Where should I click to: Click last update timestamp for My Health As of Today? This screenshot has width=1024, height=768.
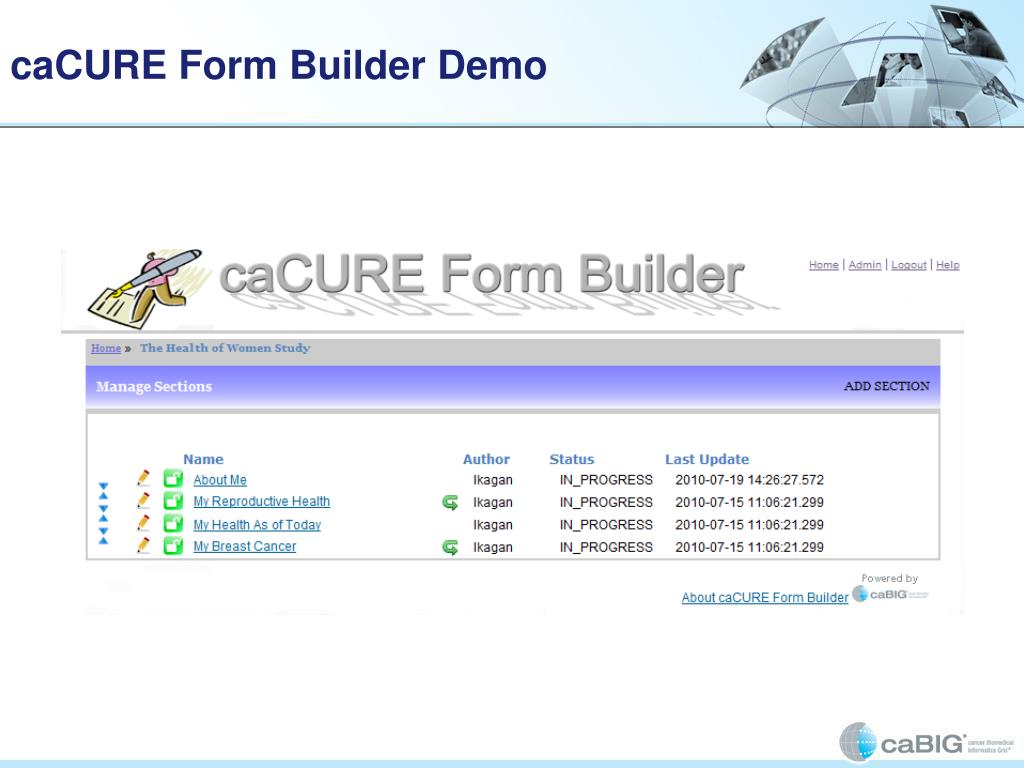click(750, 524)
